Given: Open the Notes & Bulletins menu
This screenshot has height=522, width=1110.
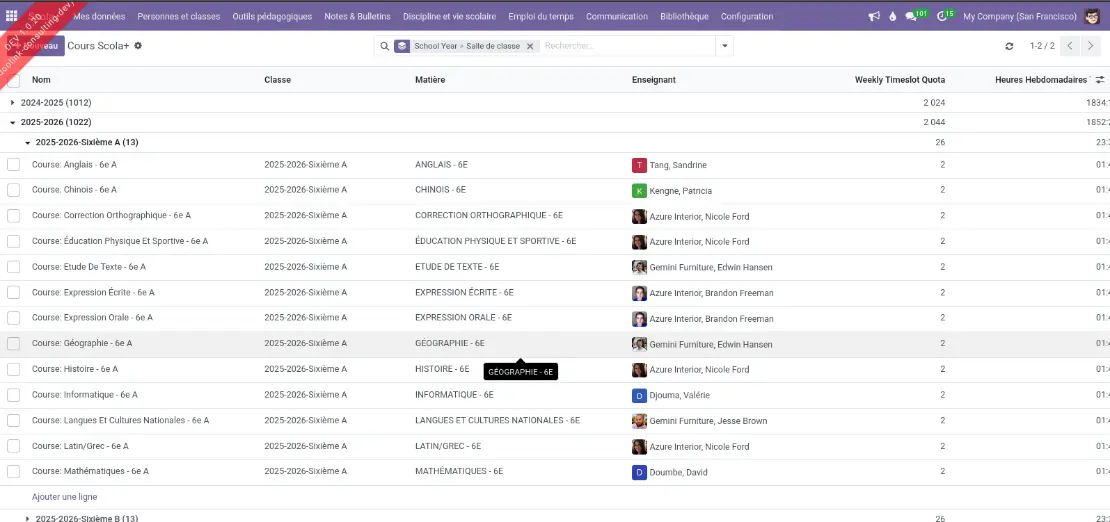Looking at the screenshot, I should point(357,16).
